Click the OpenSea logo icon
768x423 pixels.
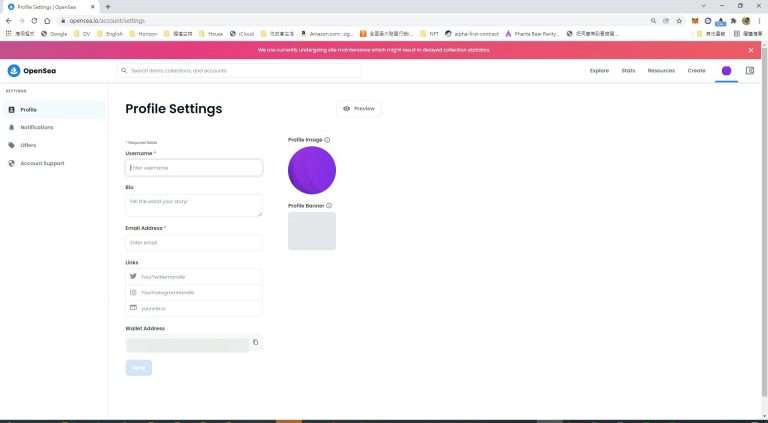[14, 71]
